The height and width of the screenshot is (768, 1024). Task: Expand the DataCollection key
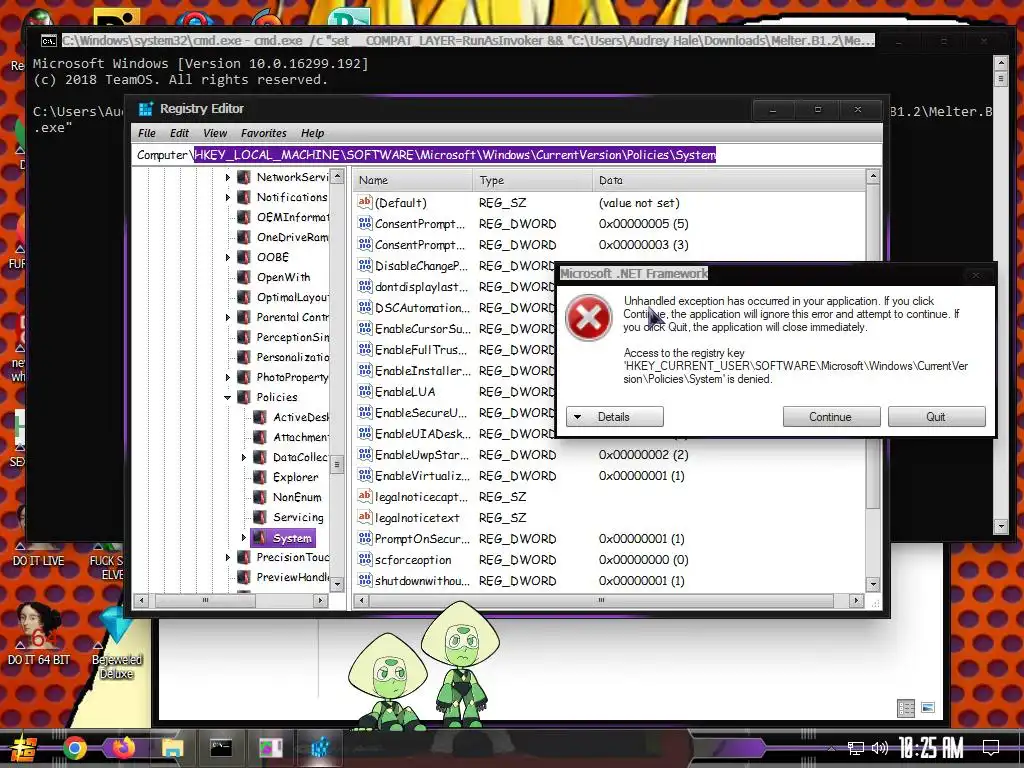tap(244, 457)
